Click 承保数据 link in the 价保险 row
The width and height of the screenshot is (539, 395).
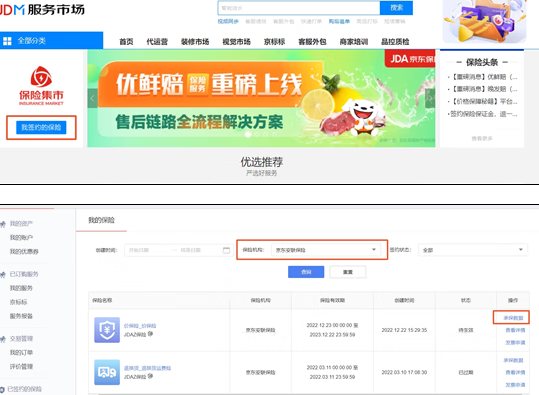[513, 318]
